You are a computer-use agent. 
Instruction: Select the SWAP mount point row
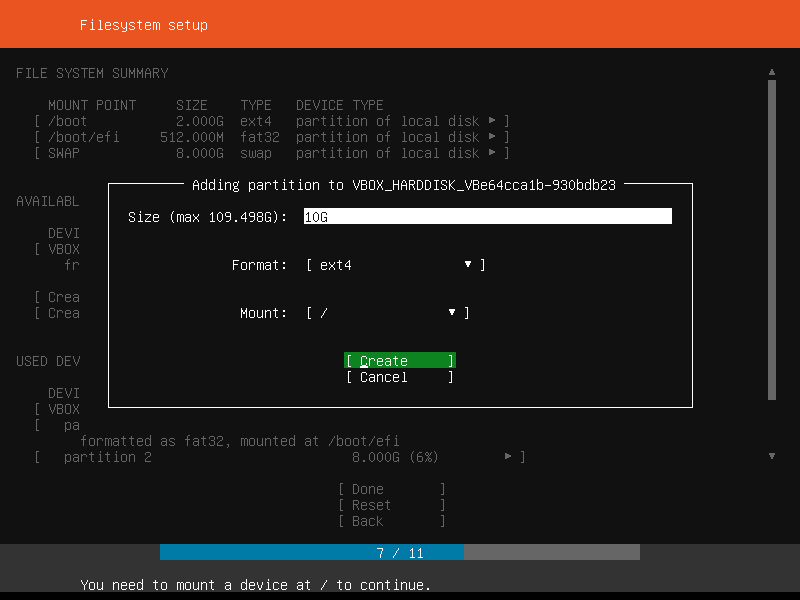pyautogui.click(x=272, y=153)
